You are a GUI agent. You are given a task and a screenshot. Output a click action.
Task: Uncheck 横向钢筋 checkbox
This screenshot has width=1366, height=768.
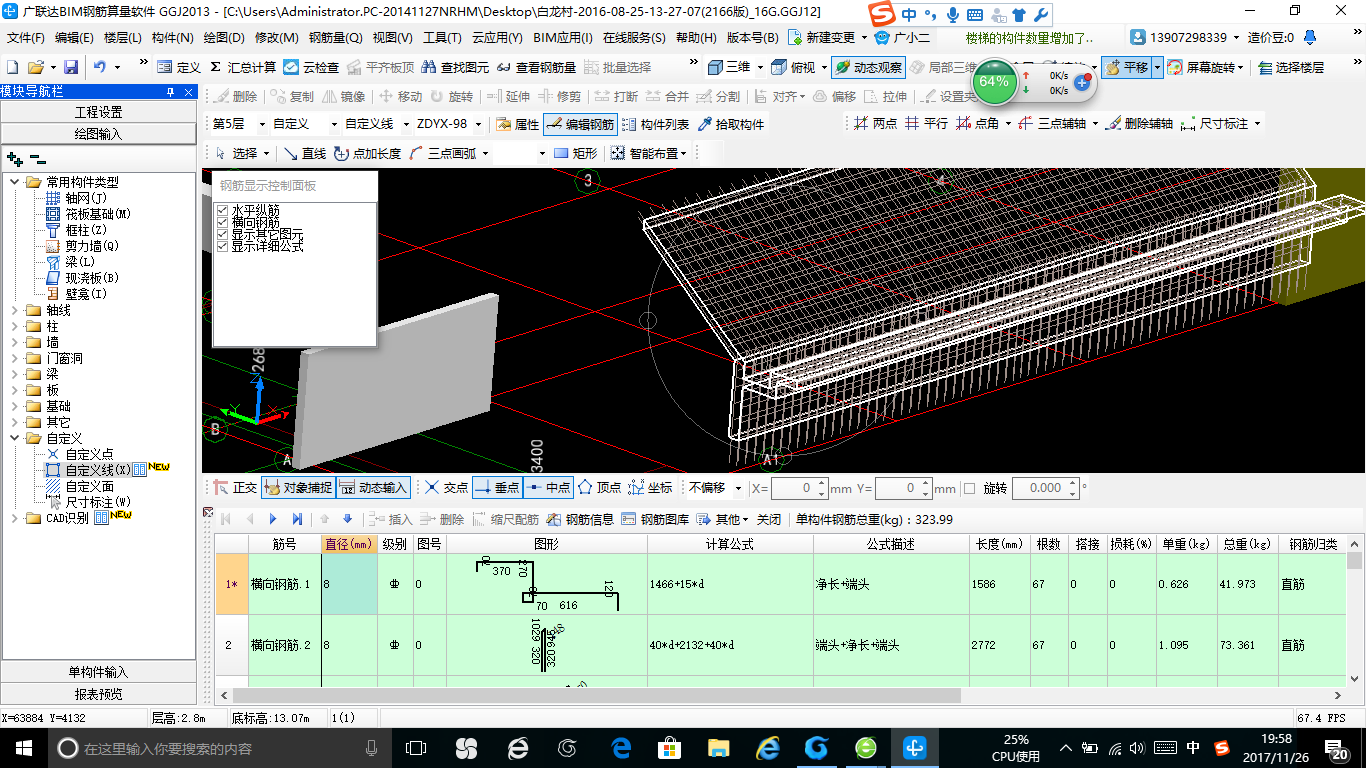point(223,223)
